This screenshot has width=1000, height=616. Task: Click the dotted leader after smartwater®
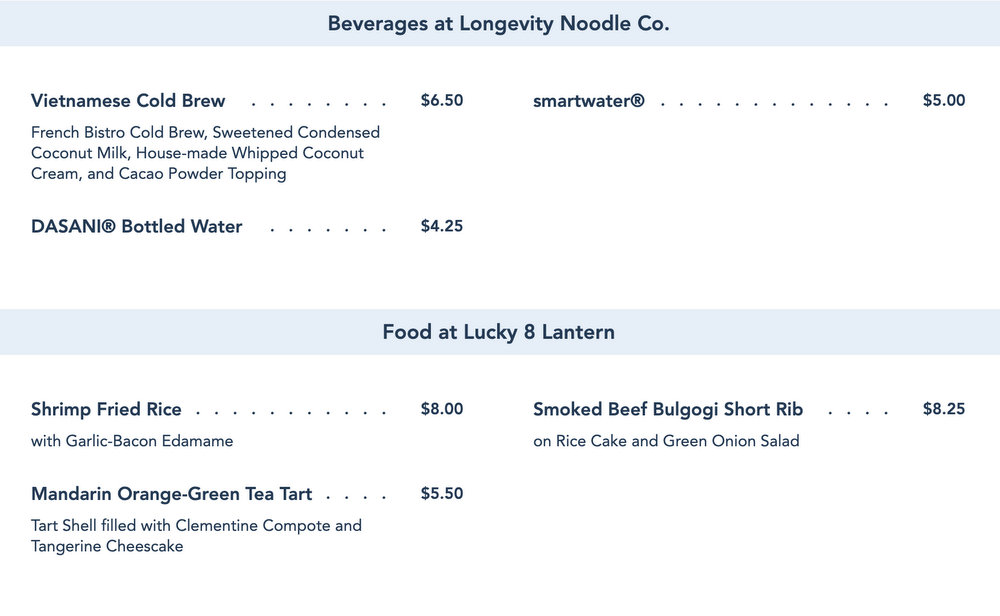[x=774, y=103]
